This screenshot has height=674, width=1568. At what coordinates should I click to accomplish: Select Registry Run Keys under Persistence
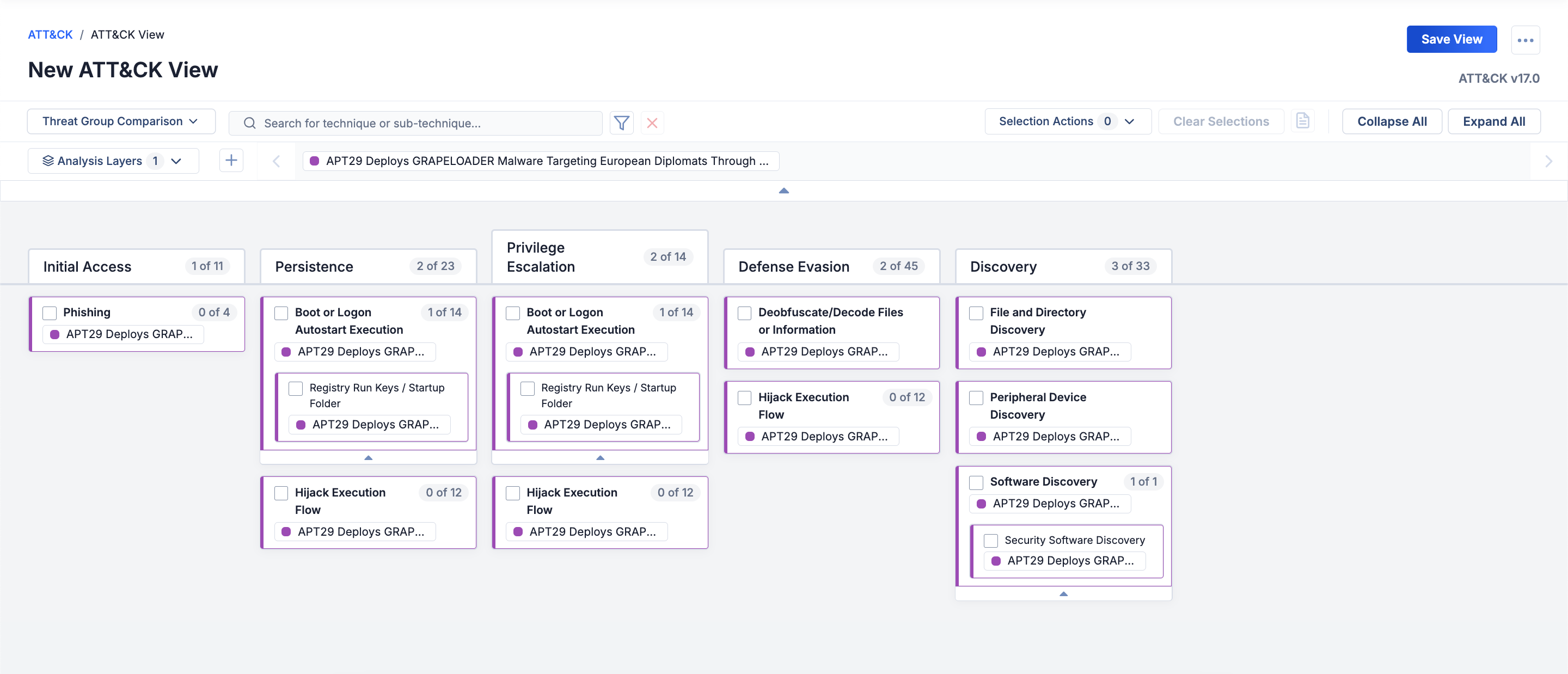pos(296,388)
